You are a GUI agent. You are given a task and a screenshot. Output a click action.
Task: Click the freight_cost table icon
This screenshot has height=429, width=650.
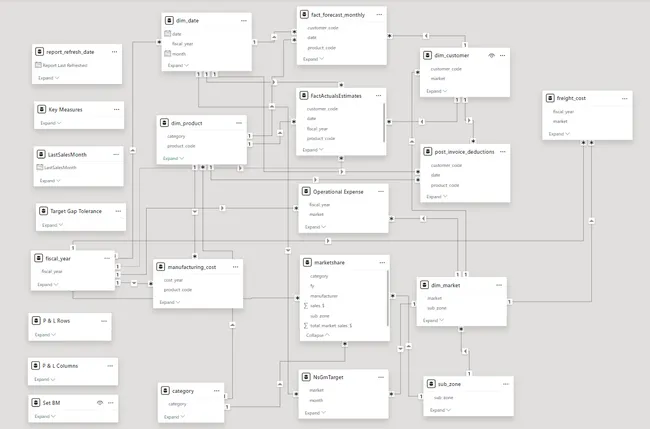550,98
